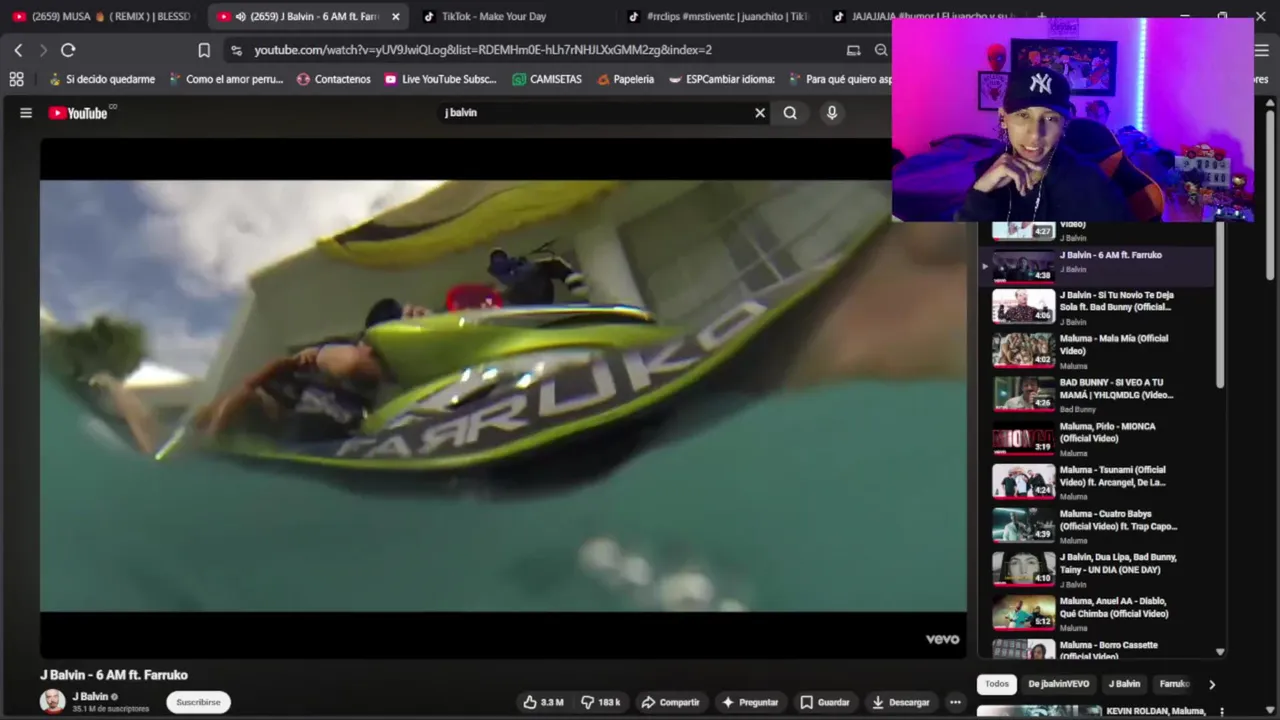Image resolution: width=1280 pixels, height=720 pixels.
Task: Open more actions three-dot menu under video
Action: coord(955,702)
